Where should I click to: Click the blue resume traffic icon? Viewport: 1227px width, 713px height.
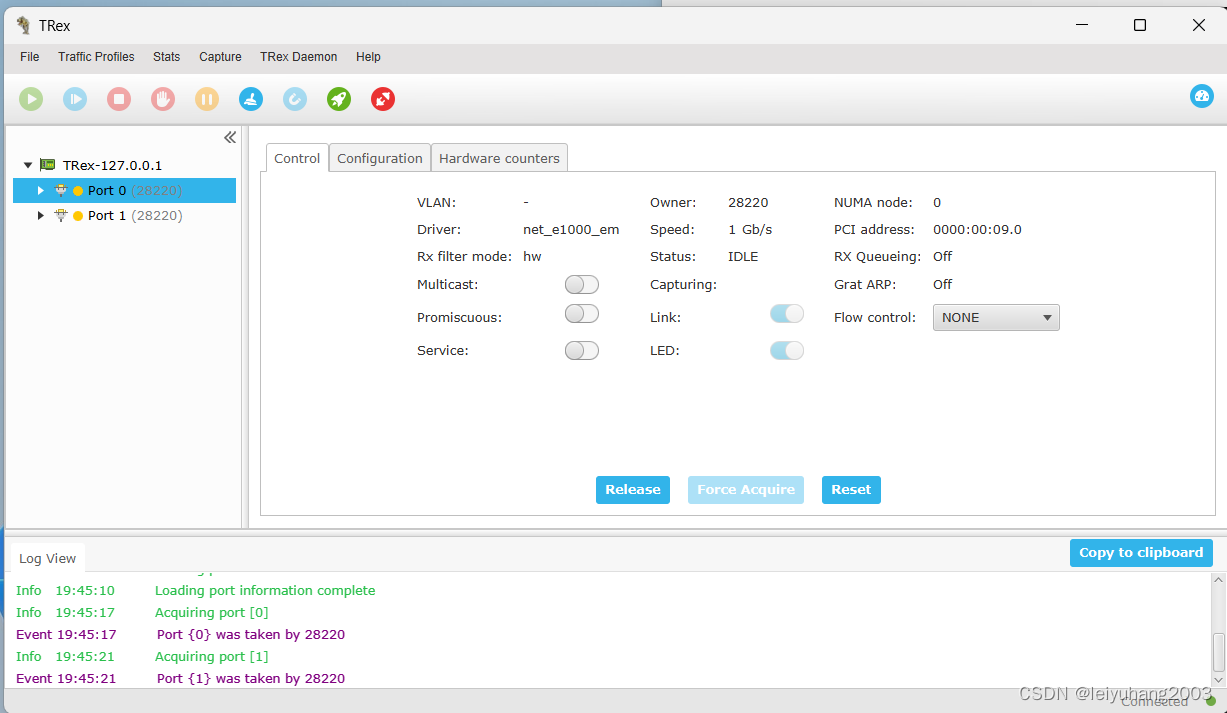pos(75,99)
